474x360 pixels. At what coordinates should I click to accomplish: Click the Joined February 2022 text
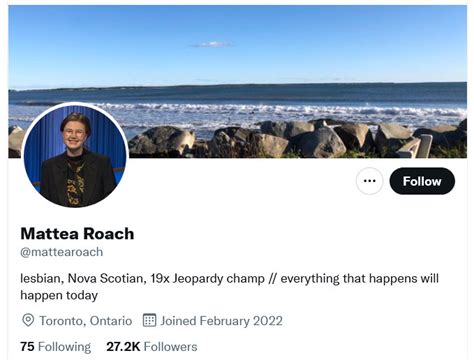(x=221, y=321)
